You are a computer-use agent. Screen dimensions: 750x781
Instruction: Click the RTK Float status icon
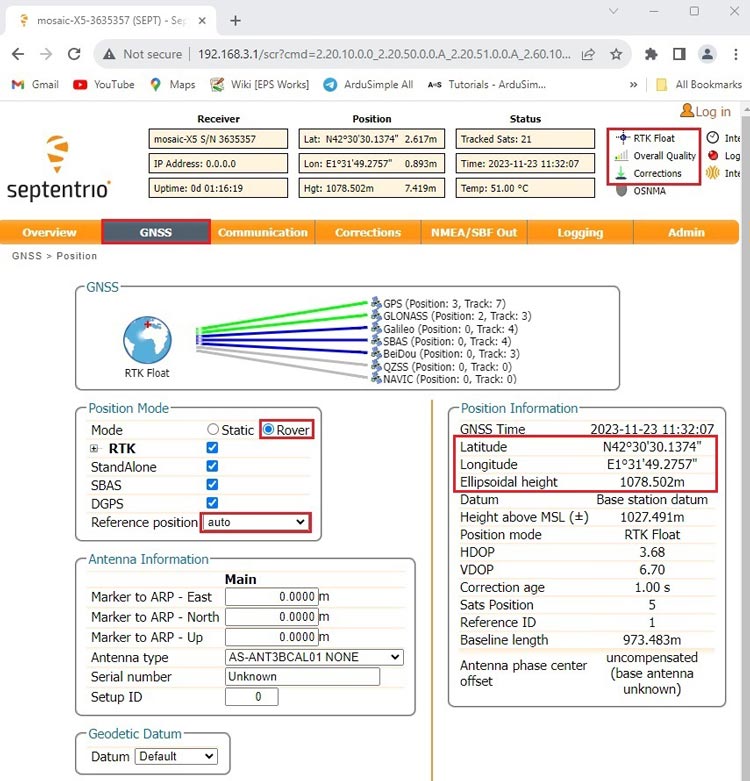623,138
